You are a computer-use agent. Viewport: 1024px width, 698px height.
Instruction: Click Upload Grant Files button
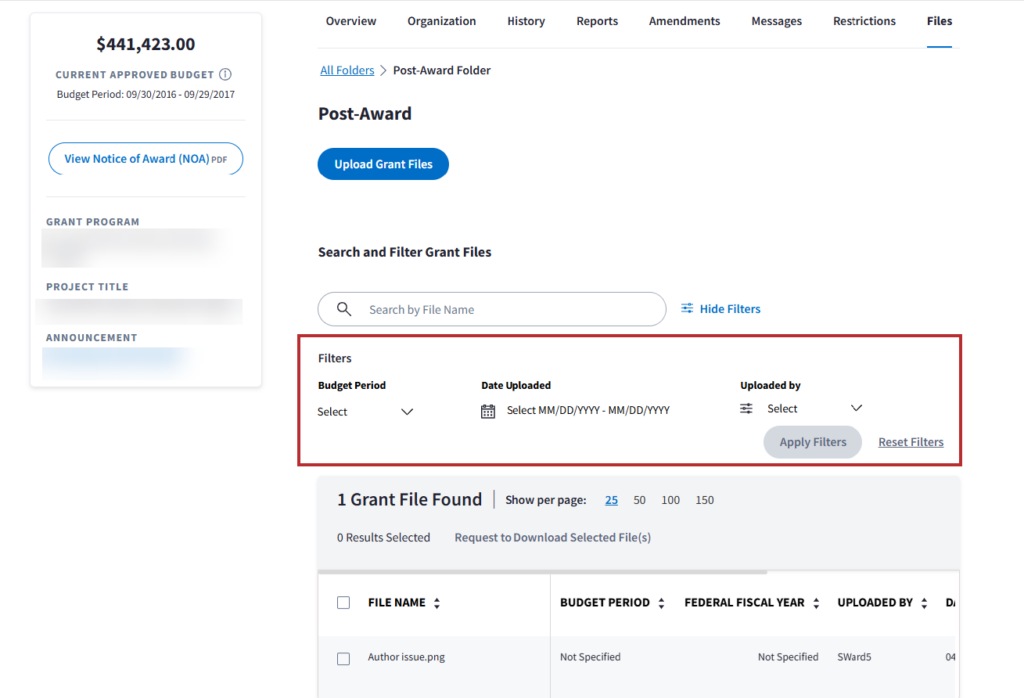coord(383,164)
